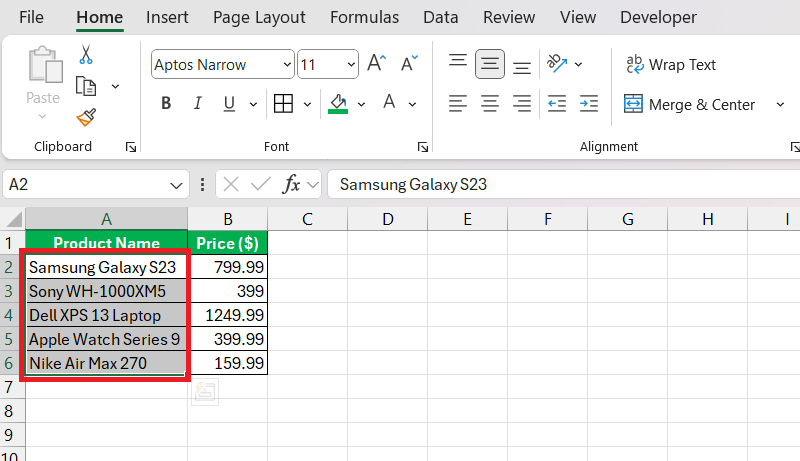Screen dimensions: 800x461
Task: Expand the fx function dropdown chevron
Action: click(x=313, y=185)
